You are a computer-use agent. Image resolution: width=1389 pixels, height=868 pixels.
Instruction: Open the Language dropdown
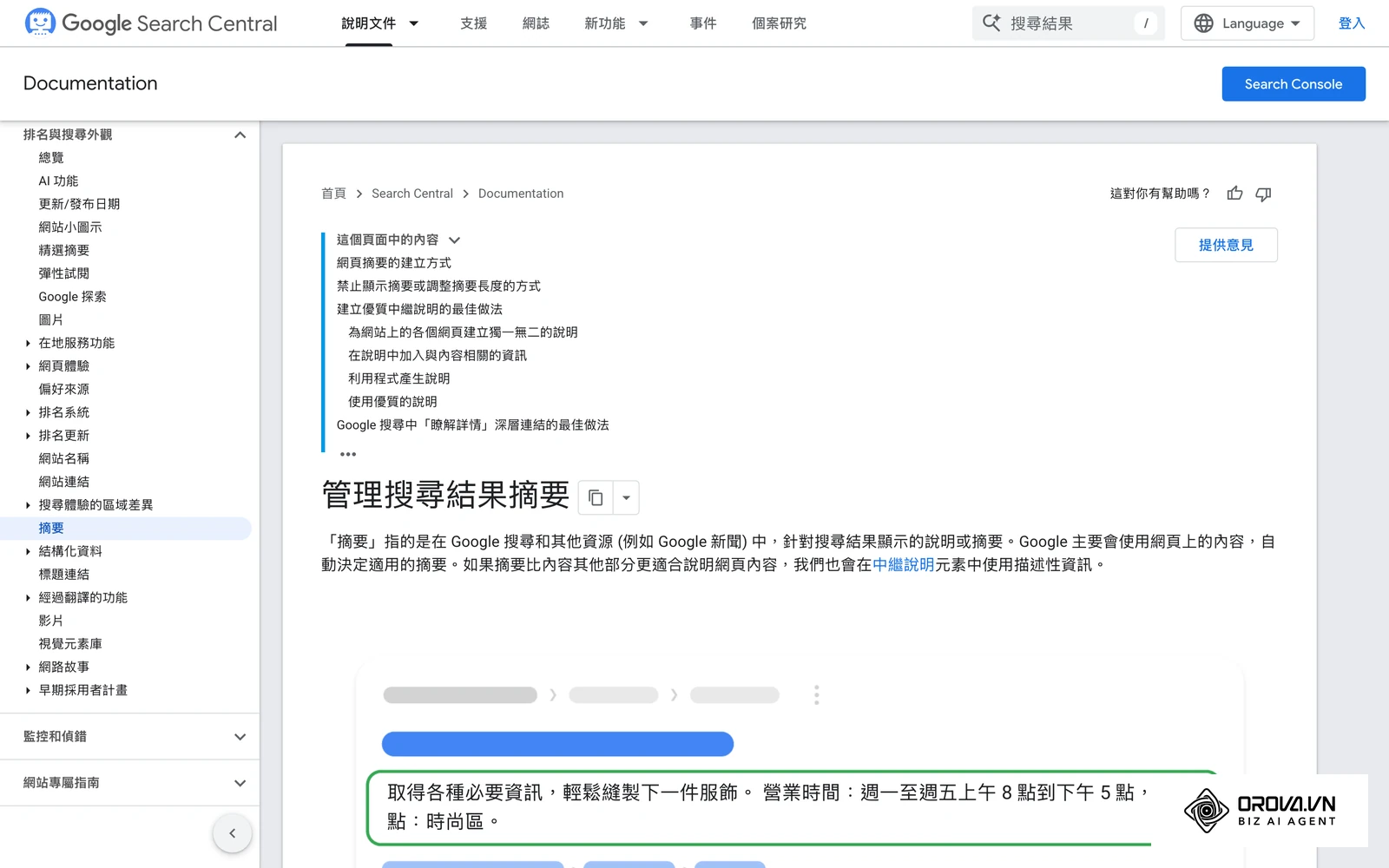point(1247,23)
